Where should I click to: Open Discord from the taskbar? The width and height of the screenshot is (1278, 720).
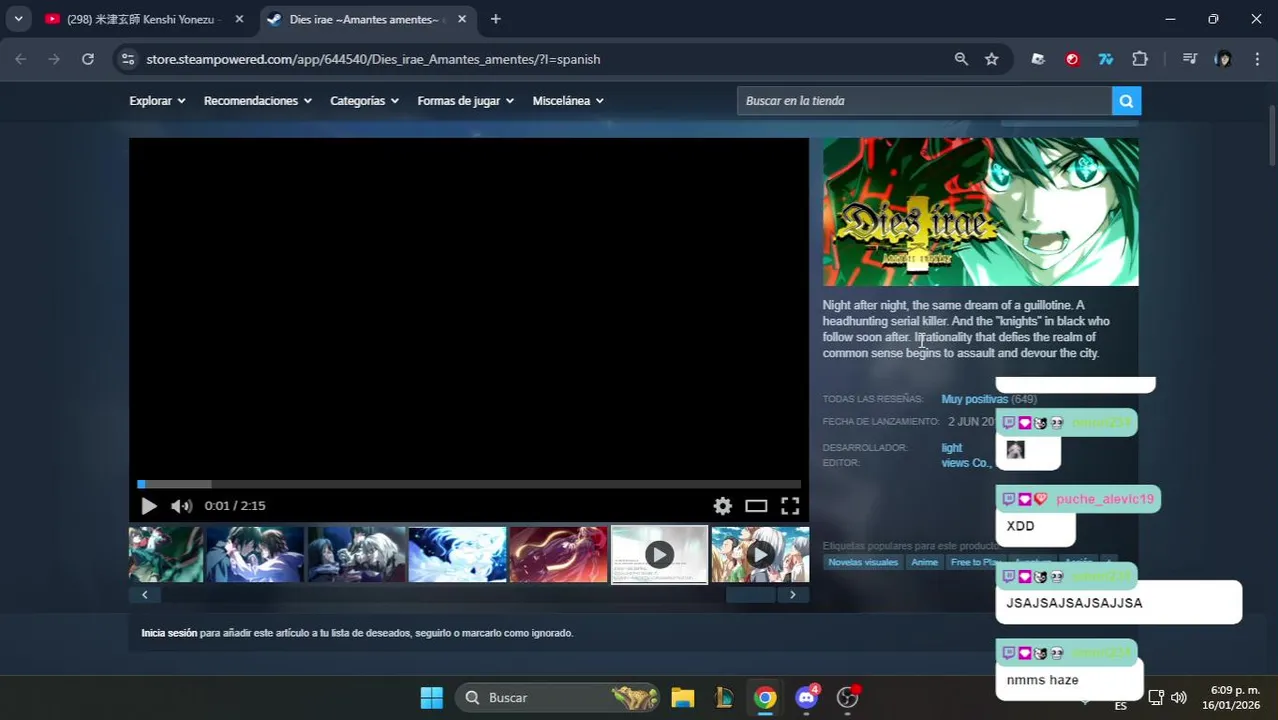click(807, 698)
